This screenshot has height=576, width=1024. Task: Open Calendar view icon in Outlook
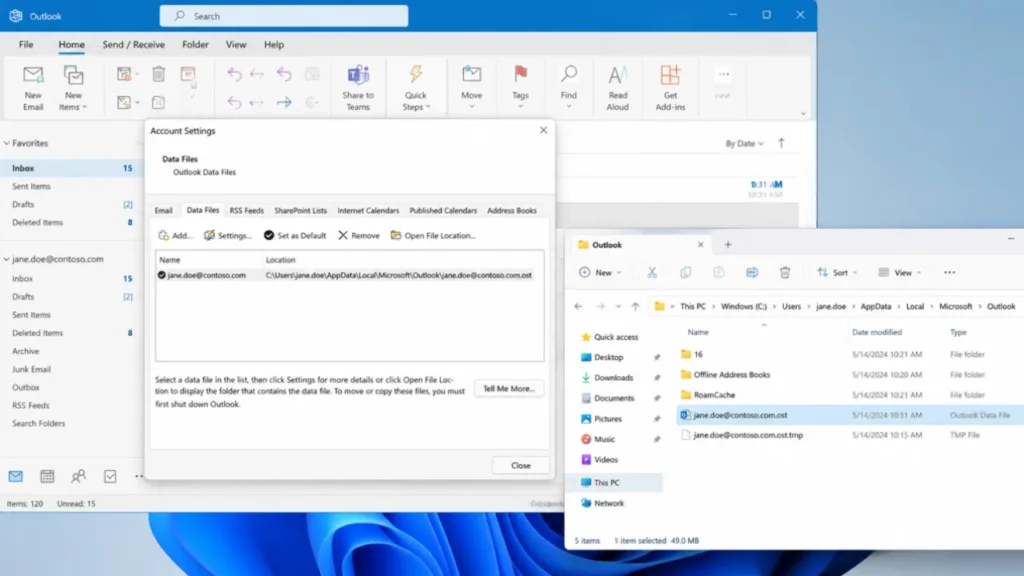coord(47,476)
